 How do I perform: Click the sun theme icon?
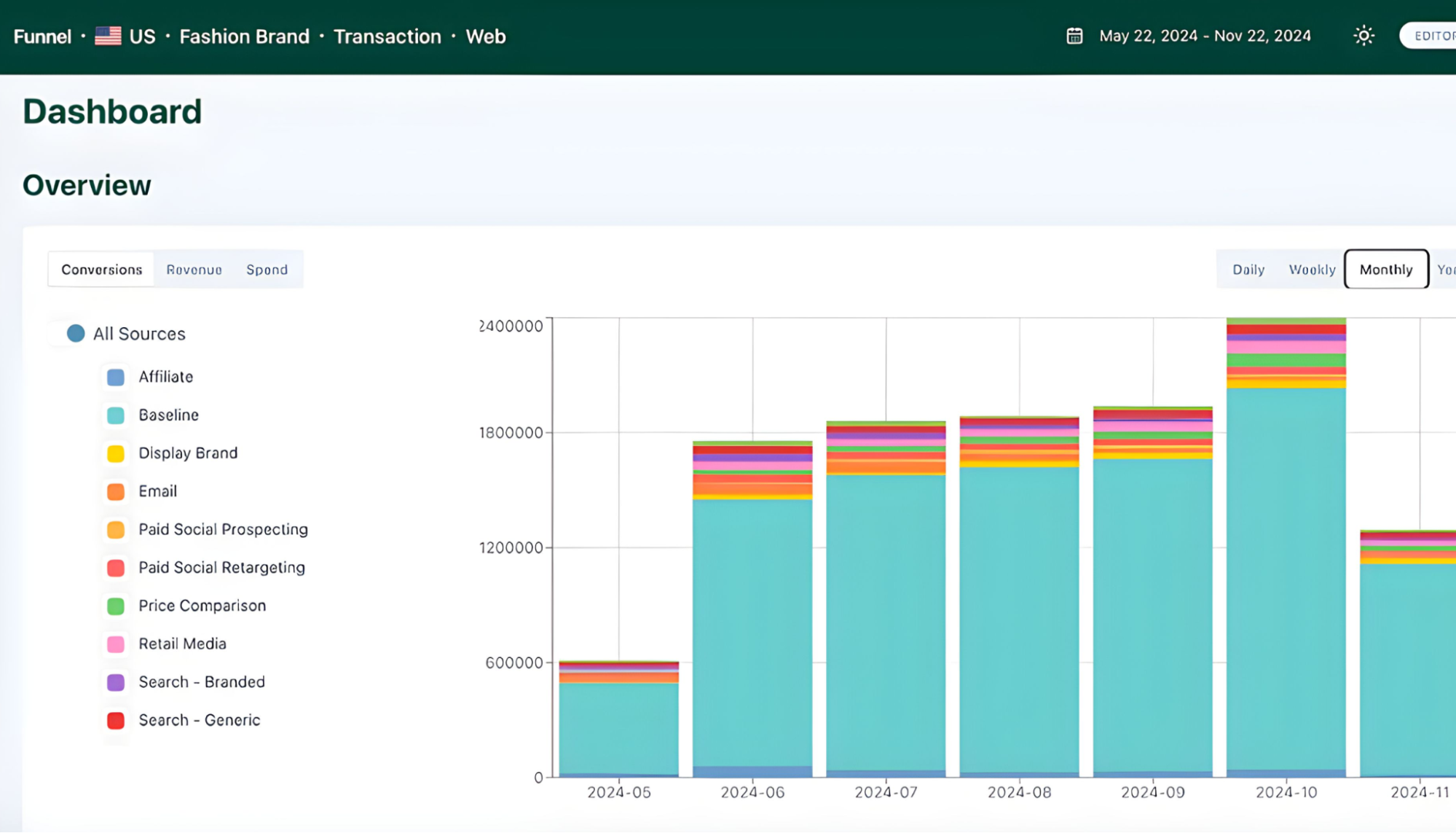[1363, 36]
